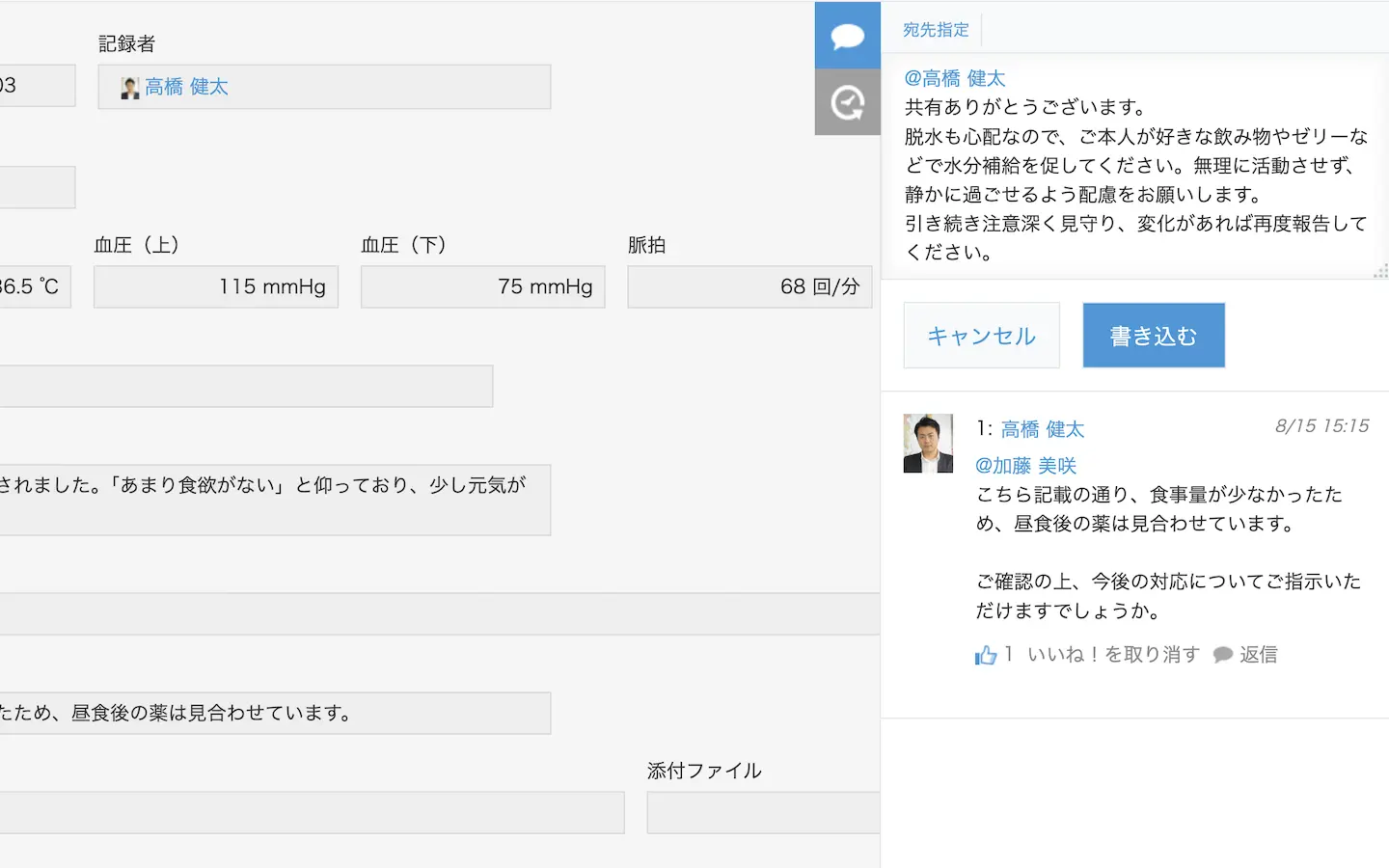This screenshot has width=1389, height=868.
Task: Click the @加藤 美咲 mention link
Action: (1025, 466)
